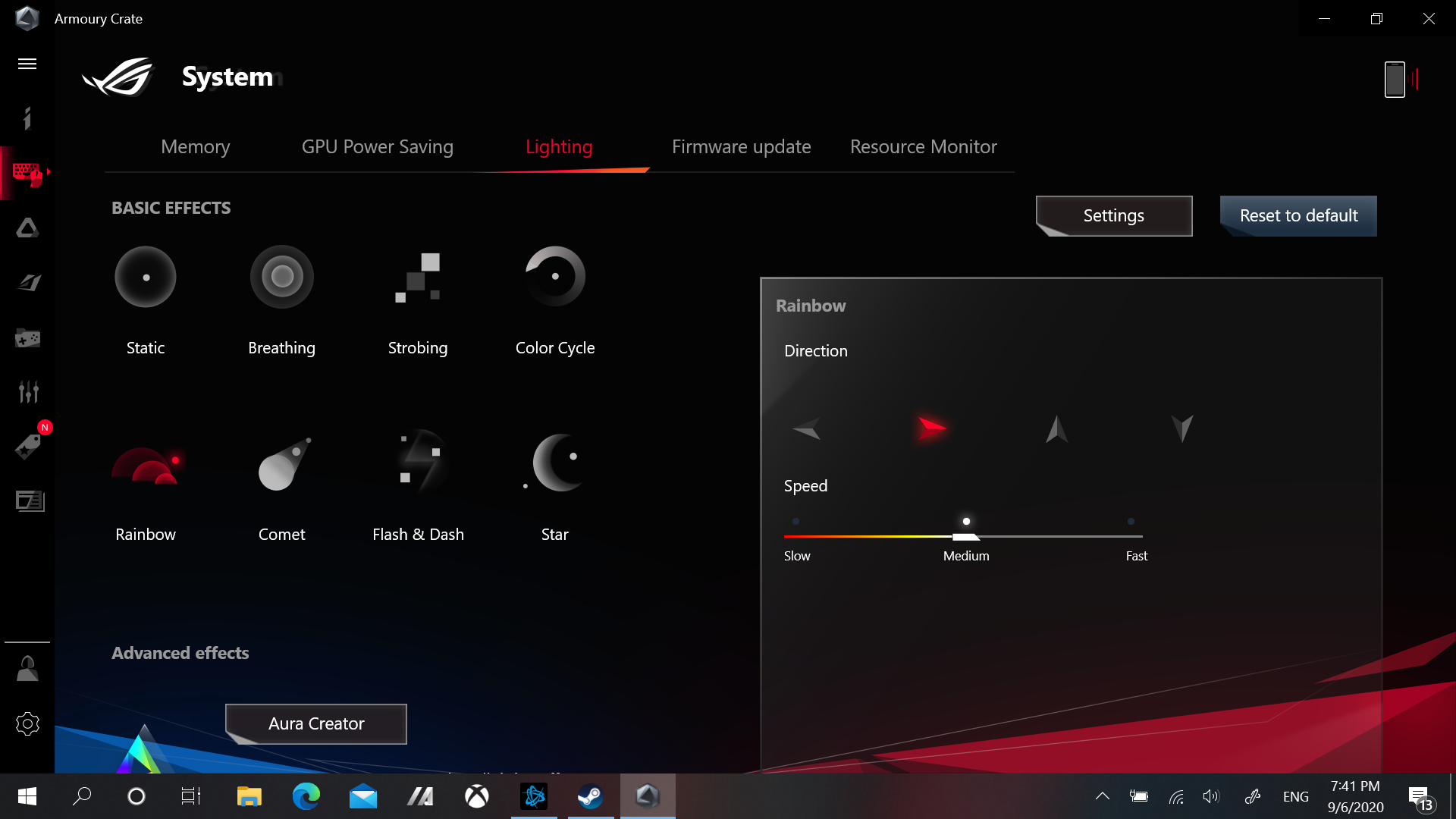Set speed slider to Slow
1456x819 pixels.
(795, 522)
